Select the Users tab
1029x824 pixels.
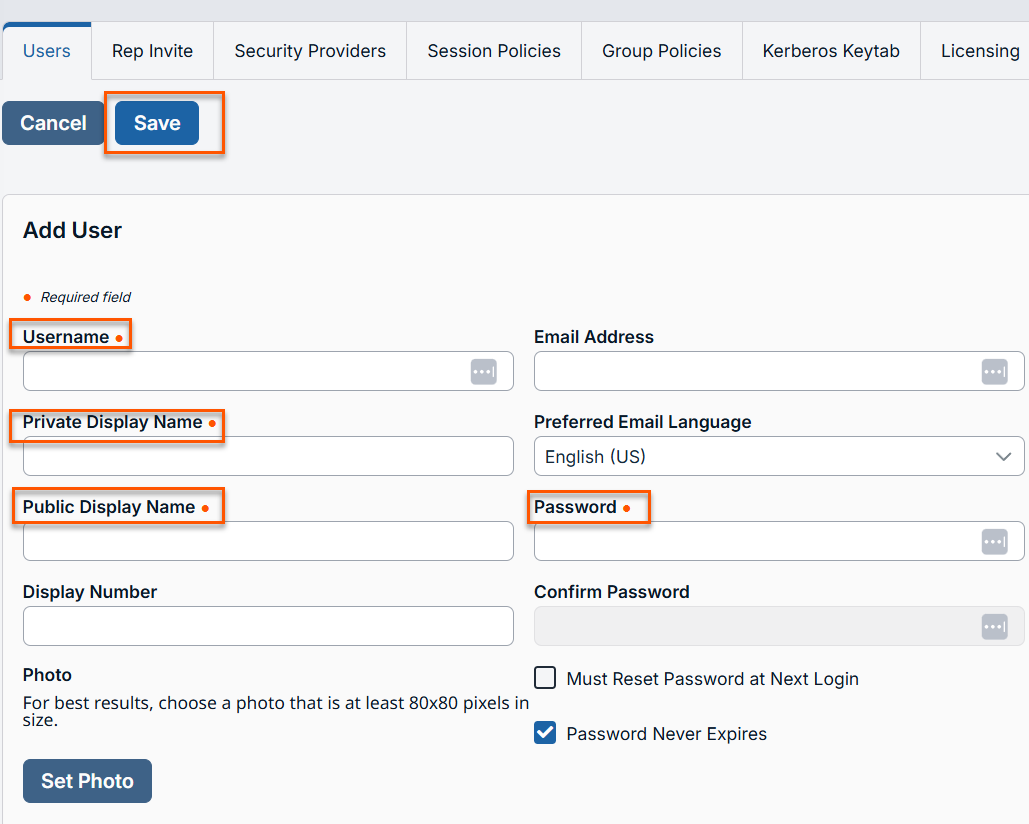click(x=46, y=51)
